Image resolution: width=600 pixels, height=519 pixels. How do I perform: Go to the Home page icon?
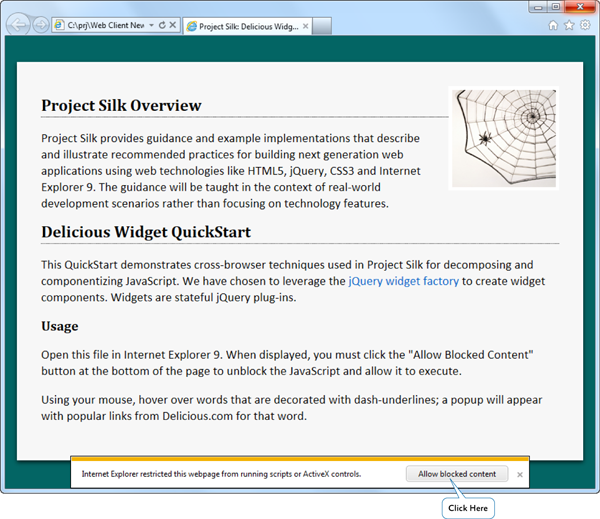(553, 25)
